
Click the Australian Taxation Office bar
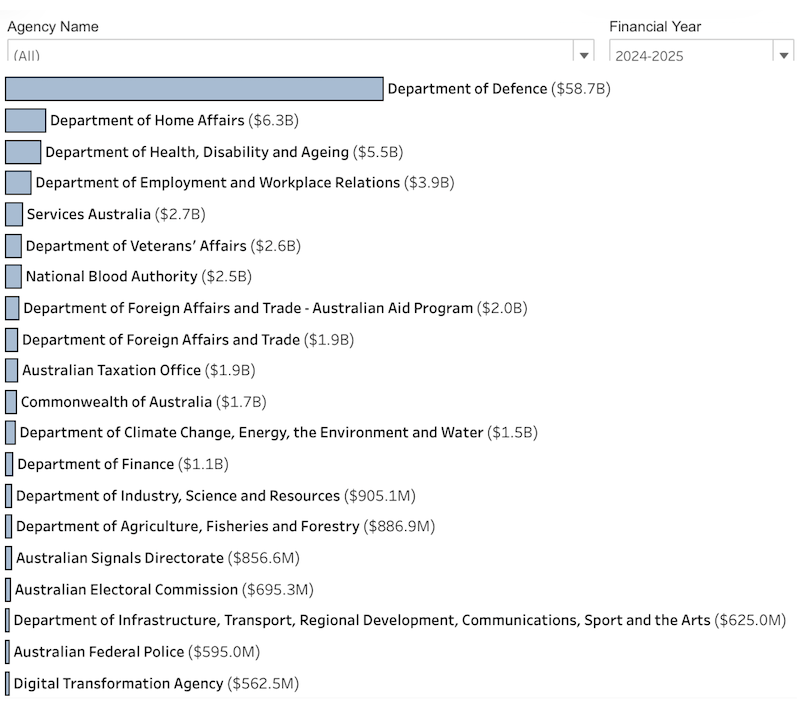point(11,370)
